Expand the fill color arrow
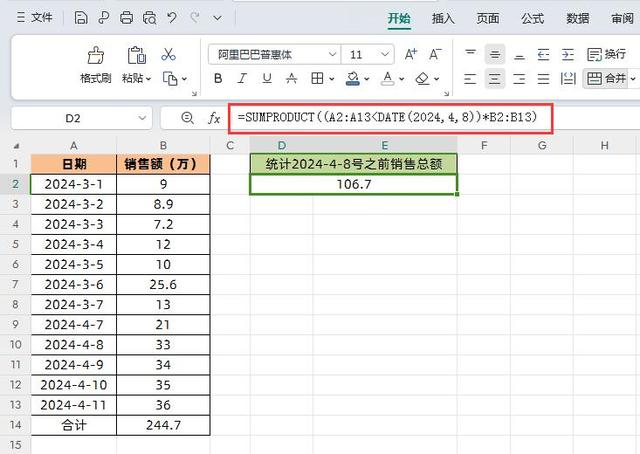Screen dimensions: 640x454 click(x=367, y=79)
